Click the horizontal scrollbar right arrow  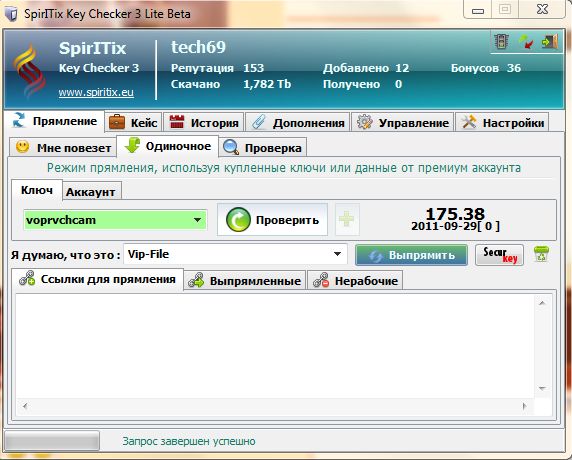(x=525, y=406)
